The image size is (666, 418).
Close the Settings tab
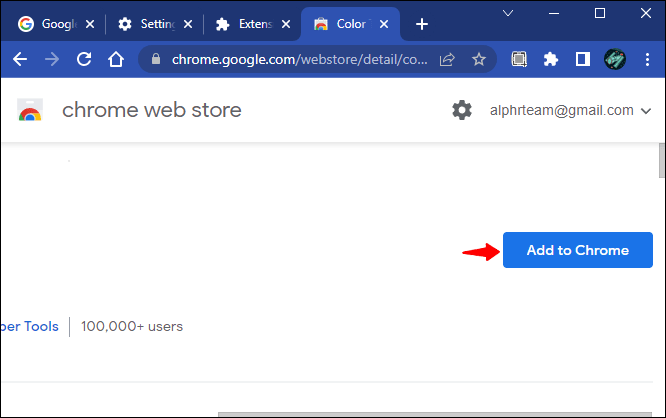(188, 24)
